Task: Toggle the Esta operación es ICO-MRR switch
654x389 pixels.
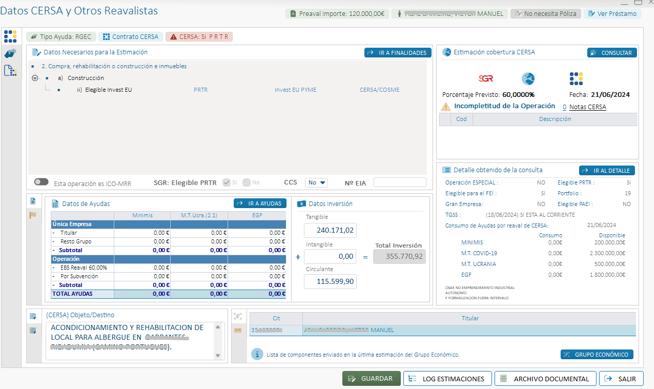Action: pyautogui.click(x=41, y=182)
